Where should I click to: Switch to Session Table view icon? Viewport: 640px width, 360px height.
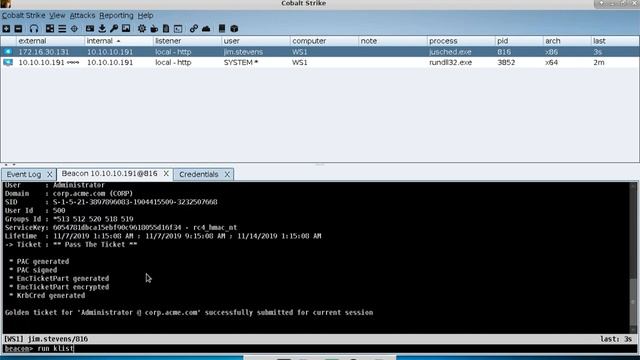pyautogui.click(x=62, y=29)
